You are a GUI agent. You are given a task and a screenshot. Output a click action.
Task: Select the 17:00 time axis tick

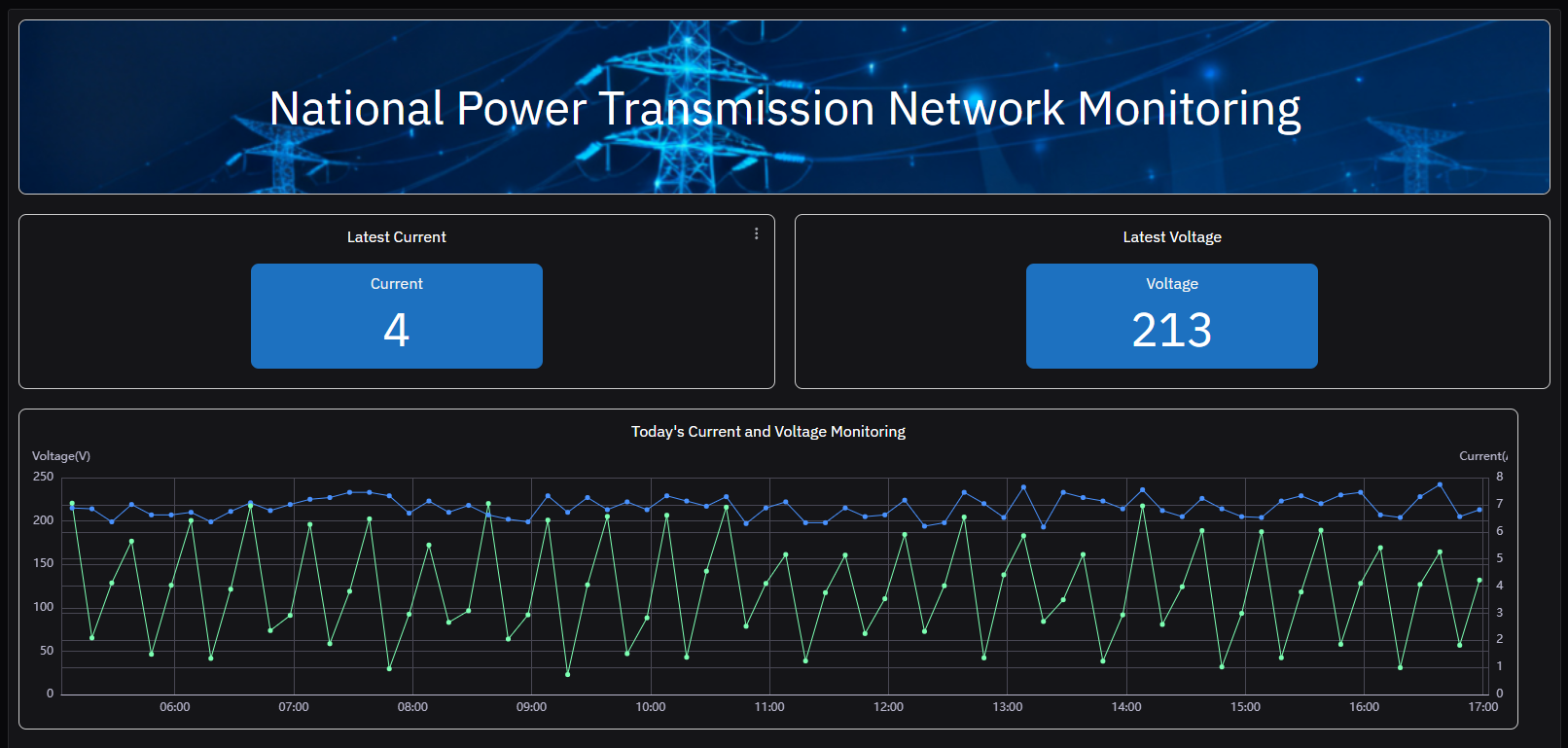point(1482,707)
